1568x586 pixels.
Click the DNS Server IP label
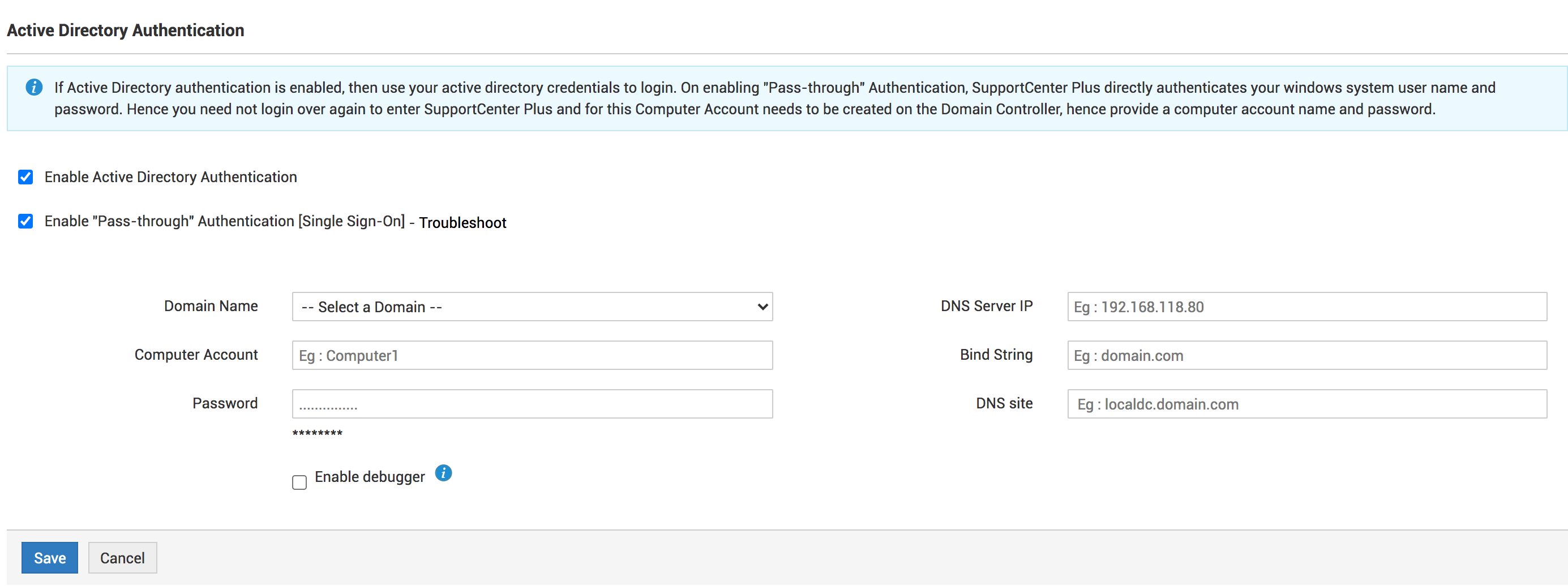pos(987,306)
